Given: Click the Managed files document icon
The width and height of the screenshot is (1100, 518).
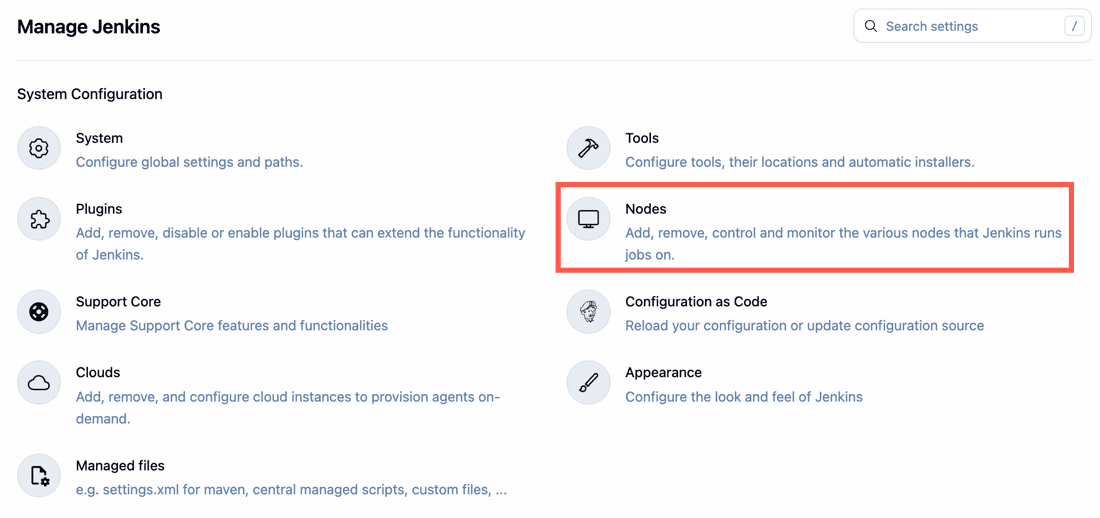Looking at the screenshot, I should pos(39,476).
